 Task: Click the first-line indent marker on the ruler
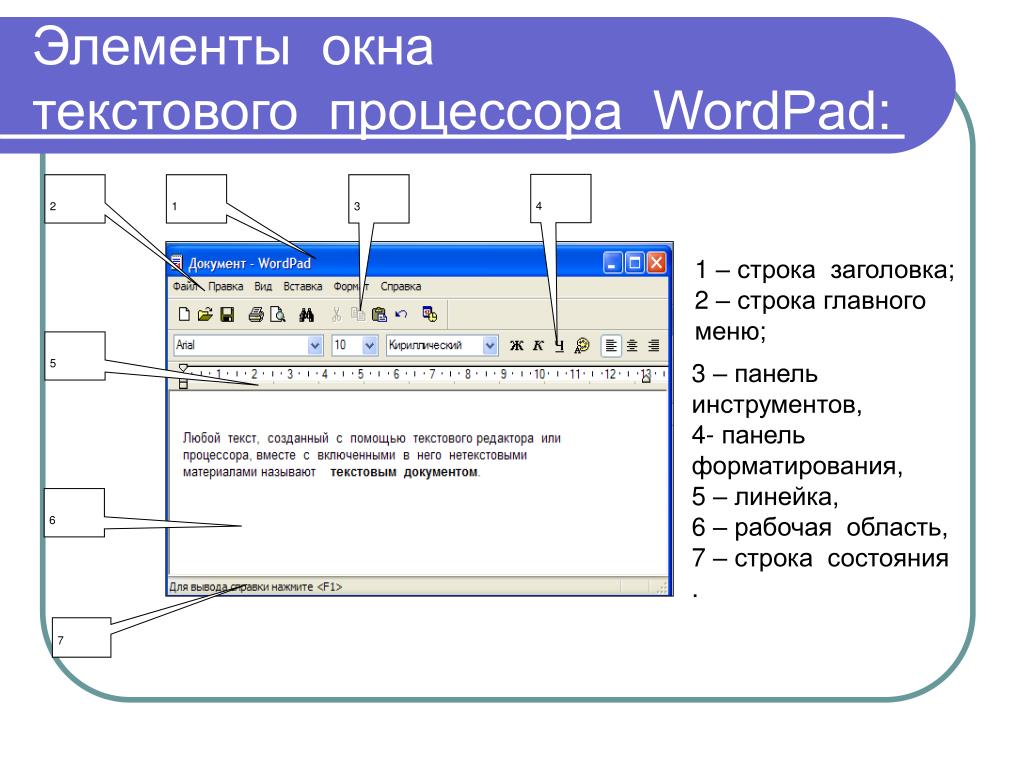184,368
